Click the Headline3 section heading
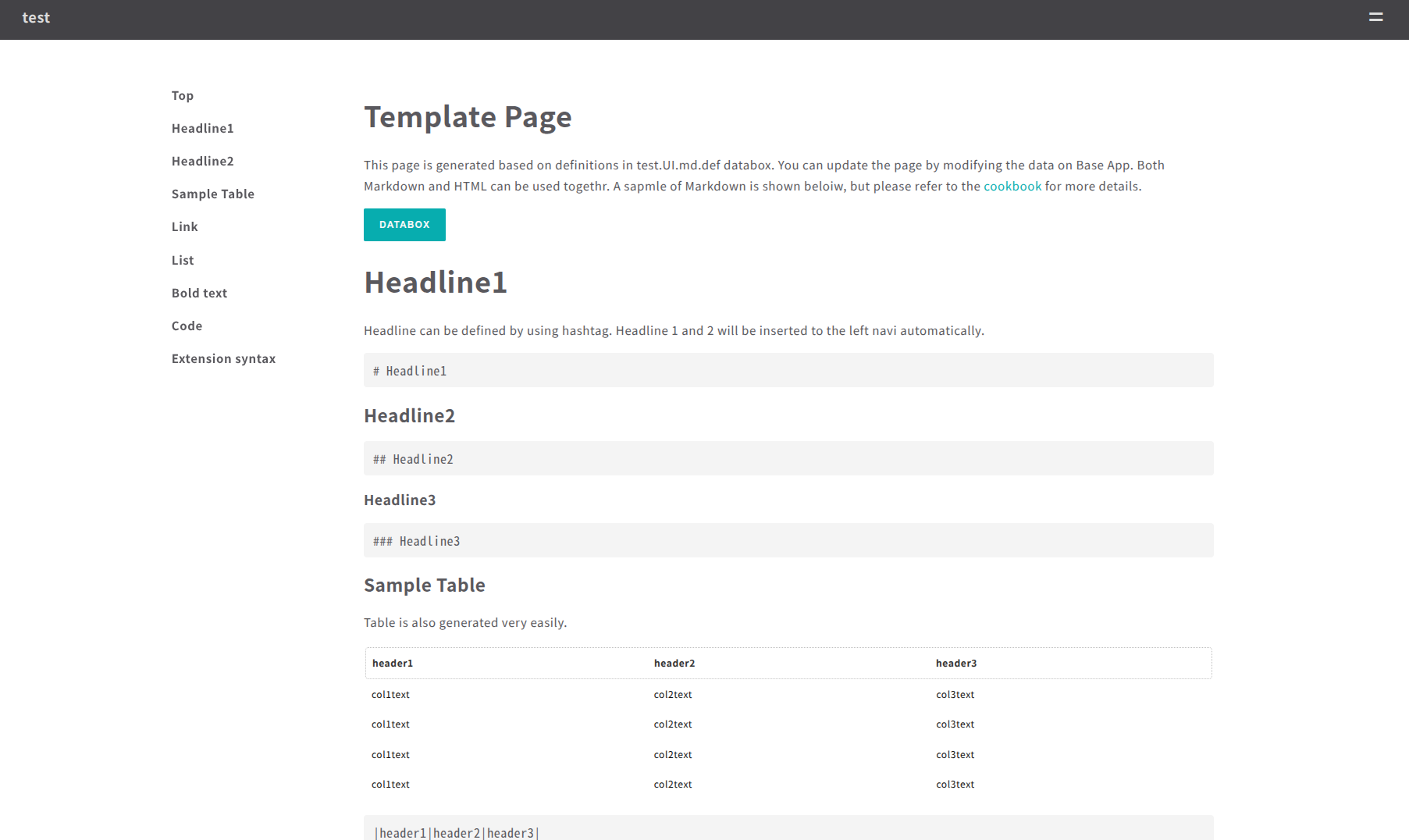The height and width of the screenshot is (840, 1409). [x=399, y=500]
